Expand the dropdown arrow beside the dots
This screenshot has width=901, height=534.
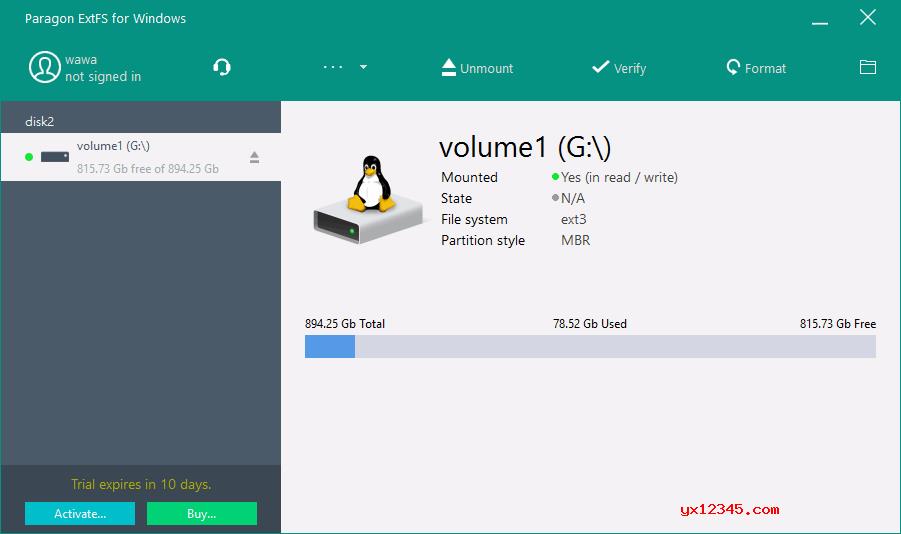[363, 67]
